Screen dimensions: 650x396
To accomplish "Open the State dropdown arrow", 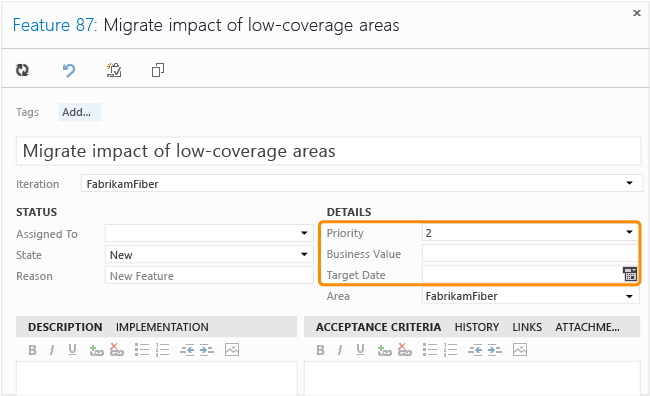I will tap(304, 255).
